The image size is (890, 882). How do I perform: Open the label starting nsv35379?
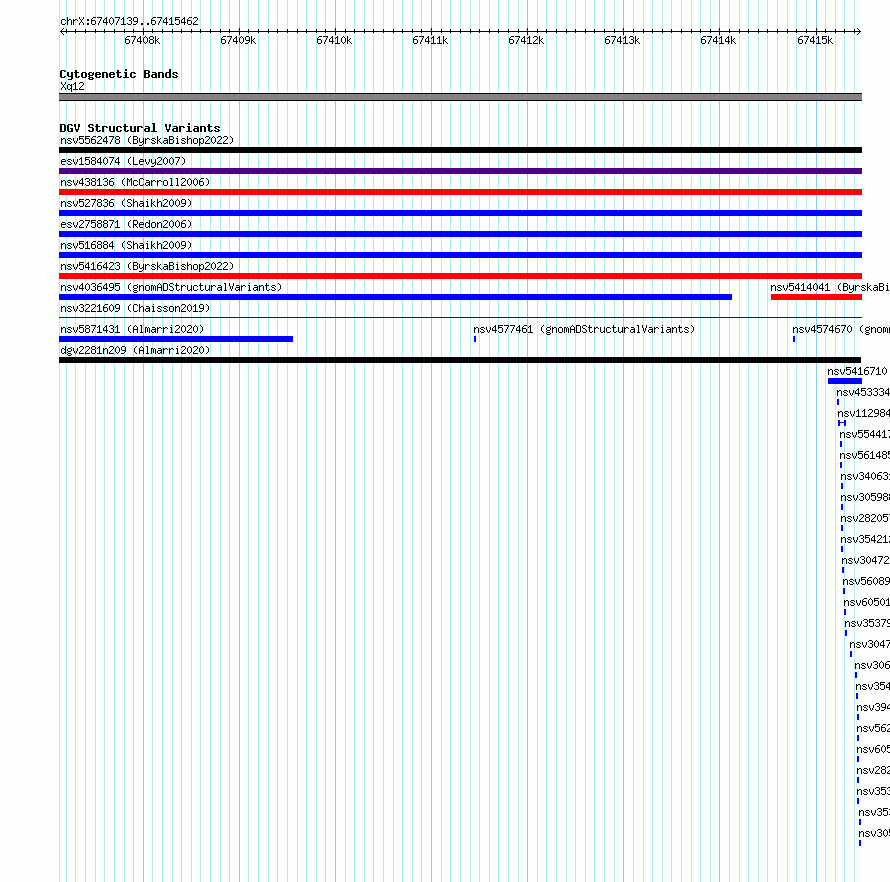point(867,623)
